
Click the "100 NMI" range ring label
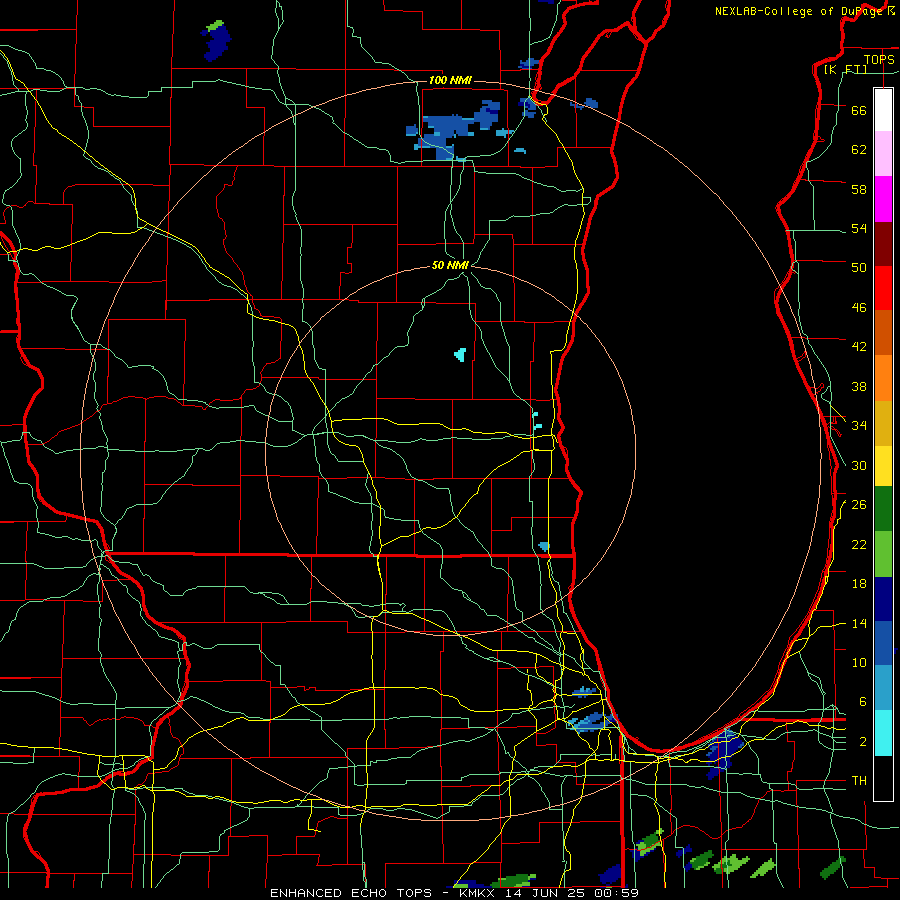point(450,80)
